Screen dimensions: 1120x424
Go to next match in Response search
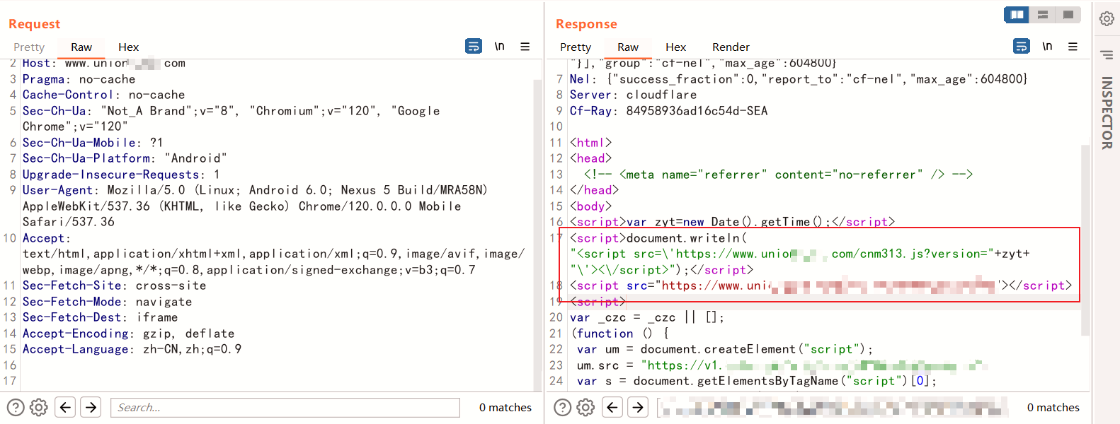[637, 408]
